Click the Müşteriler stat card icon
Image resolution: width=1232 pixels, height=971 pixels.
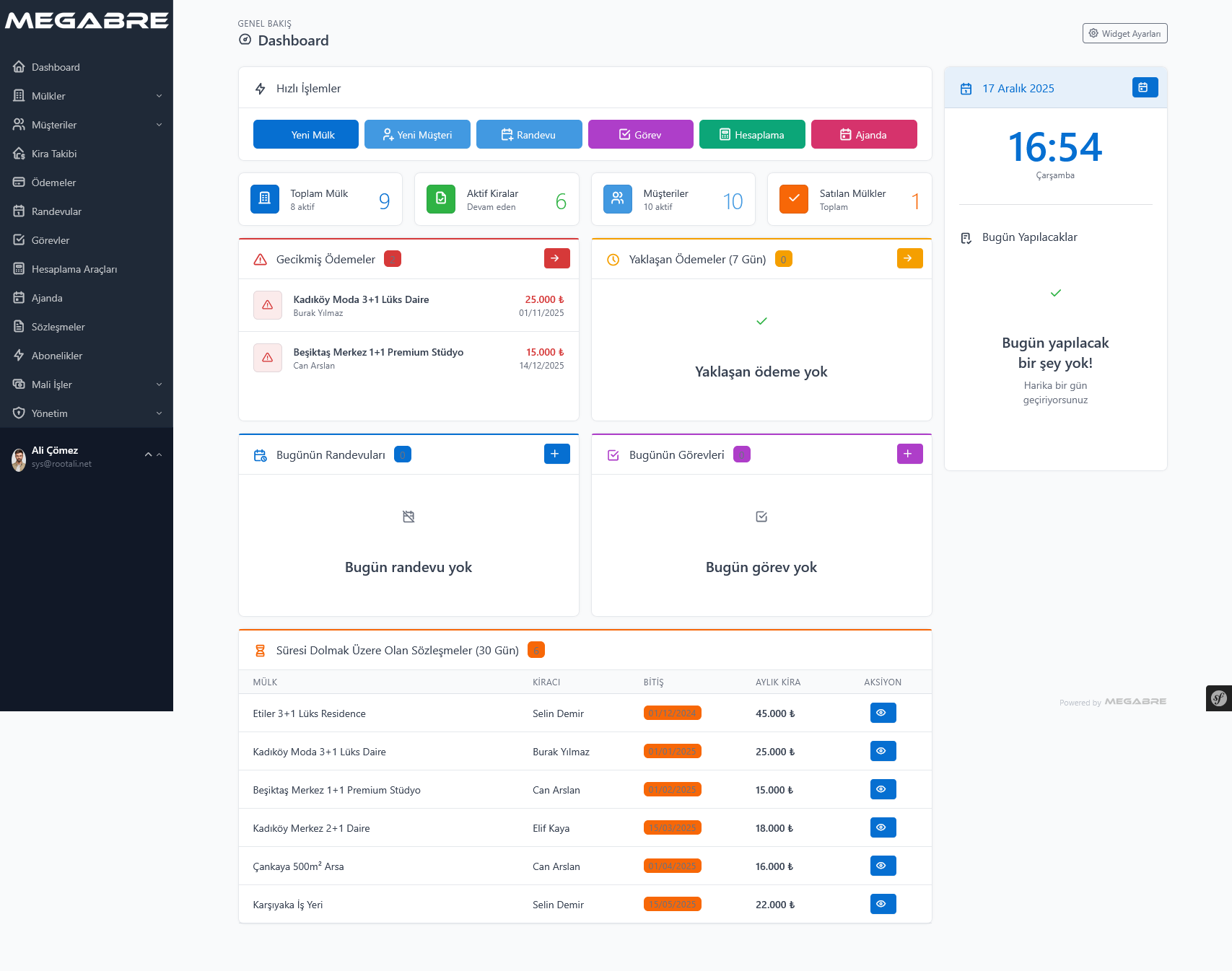coord(618,199)
